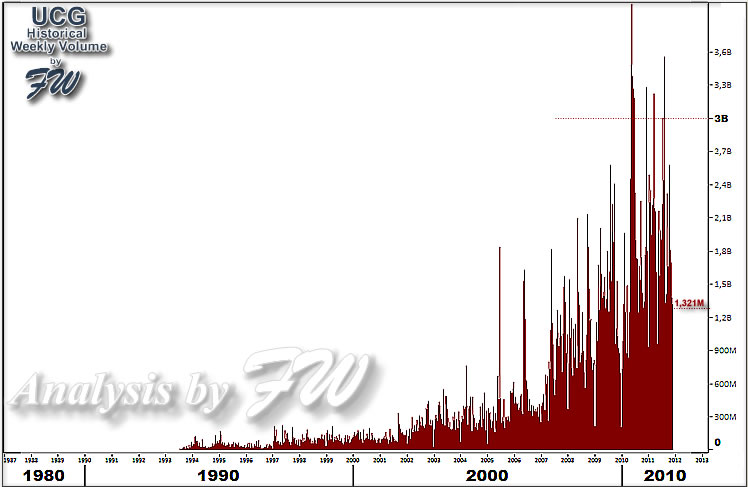Click the 'Historical Weekly Volume' subtitle
The width and height of the screenshot is (748, 487).
[59, 40]
